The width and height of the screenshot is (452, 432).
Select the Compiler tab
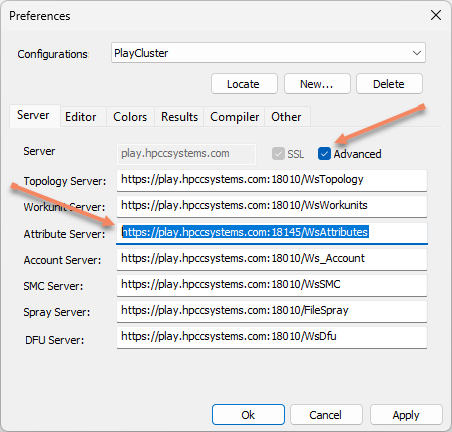tap(234, 117)
